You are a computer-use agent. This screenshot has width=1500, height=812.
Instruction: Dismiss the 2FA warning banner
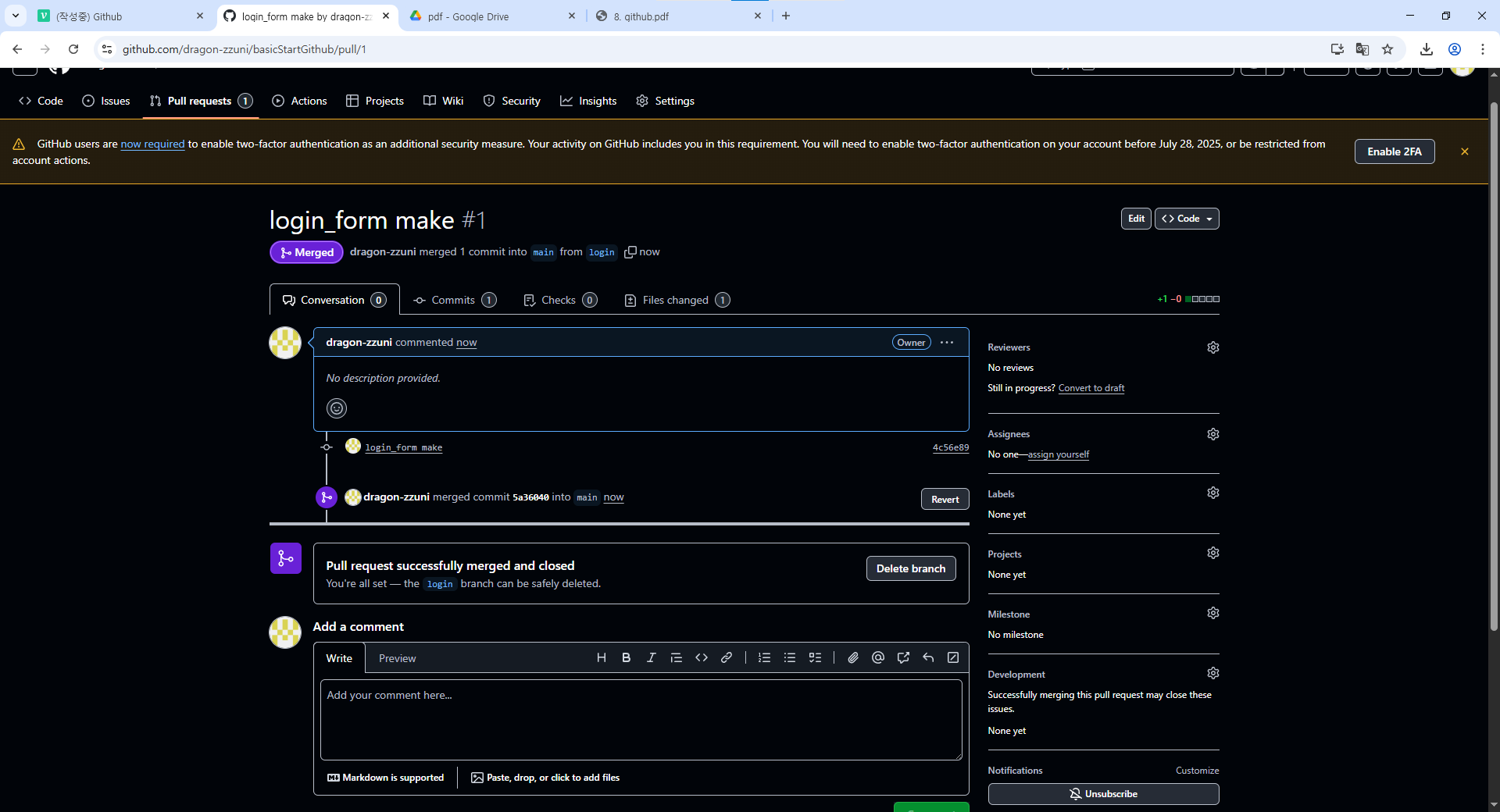point(1465,151)
